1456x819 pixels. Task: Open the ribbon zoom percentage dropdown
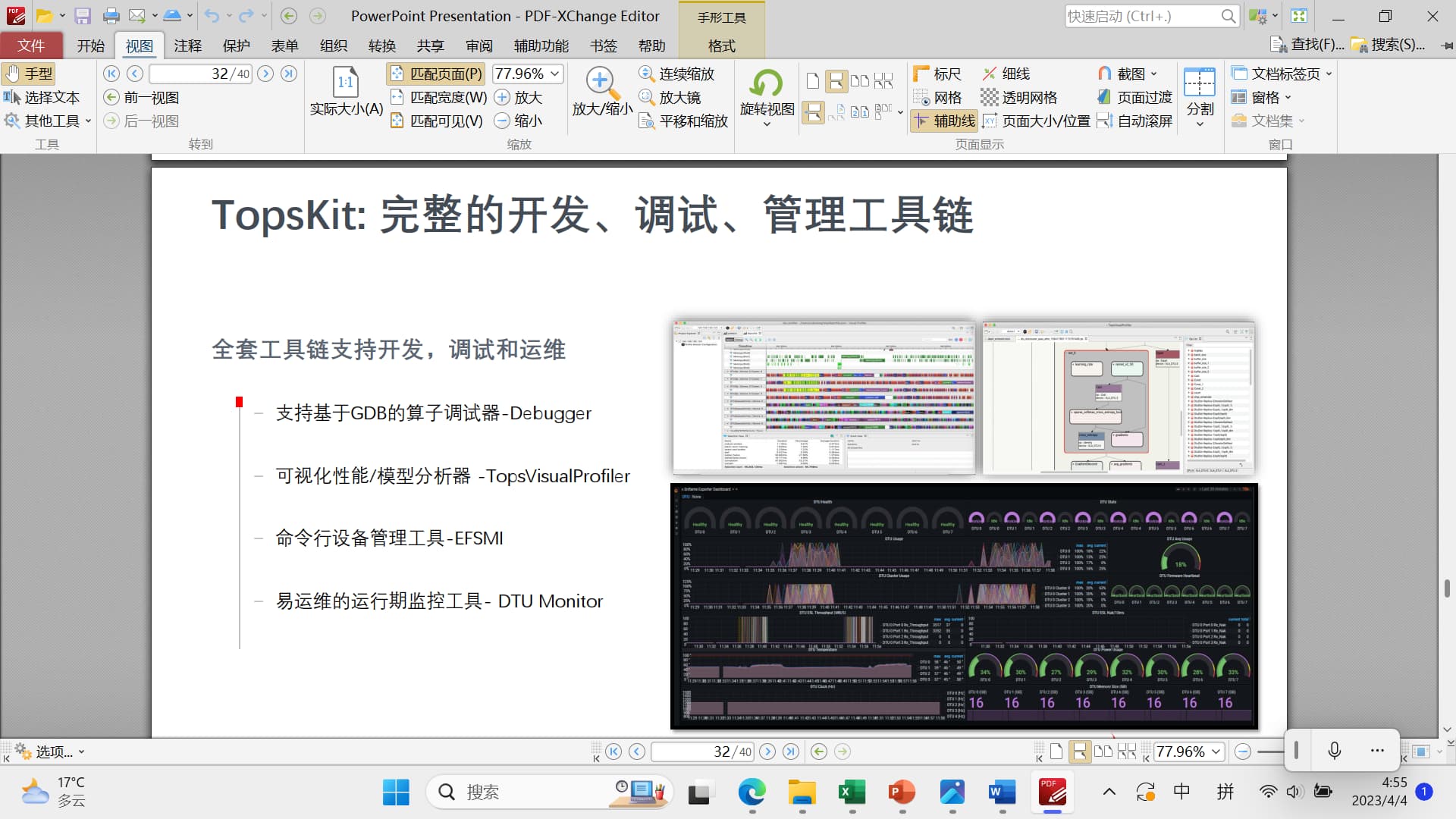[x=555, y=74]
